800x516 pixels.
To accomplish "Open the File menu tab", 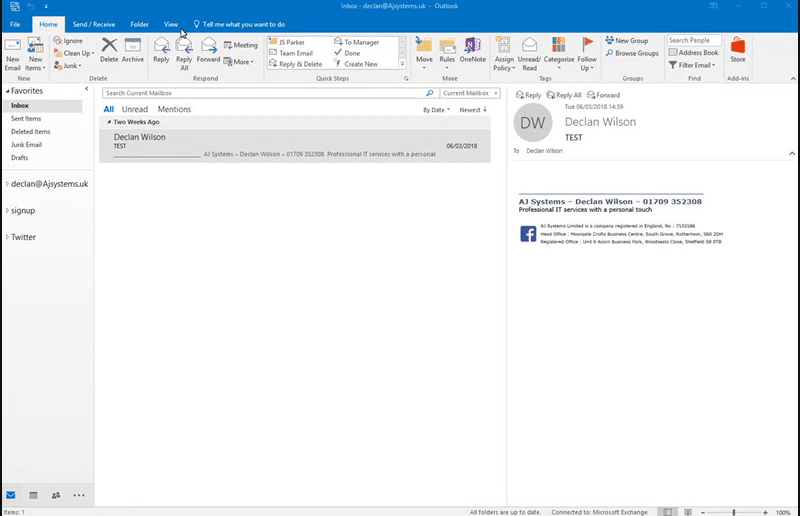I will (x=15, y=23).
